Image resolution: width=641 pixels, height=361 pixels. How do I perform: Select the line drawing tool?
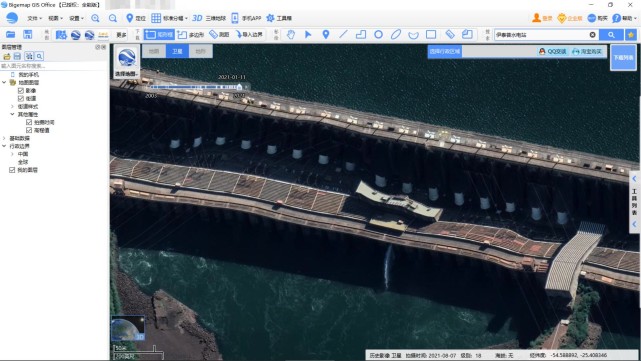343,35
